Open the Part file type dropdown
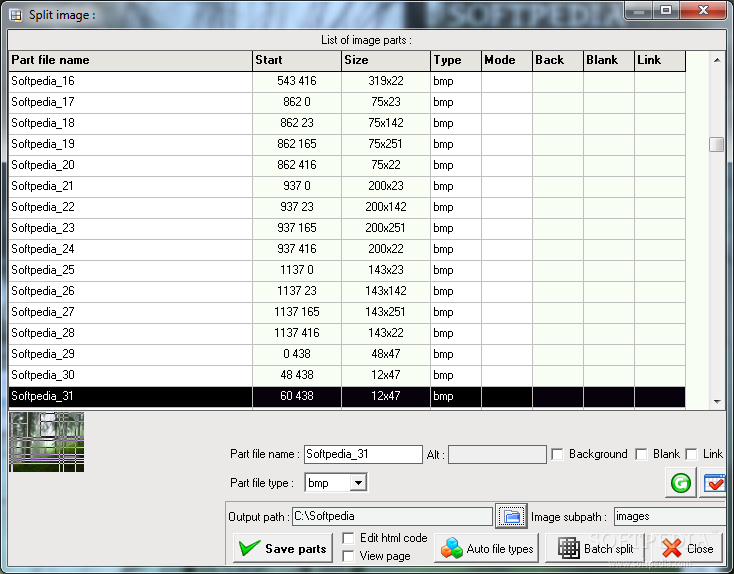The height and width of the screenshot is (574, 734). tap(358, 483)
